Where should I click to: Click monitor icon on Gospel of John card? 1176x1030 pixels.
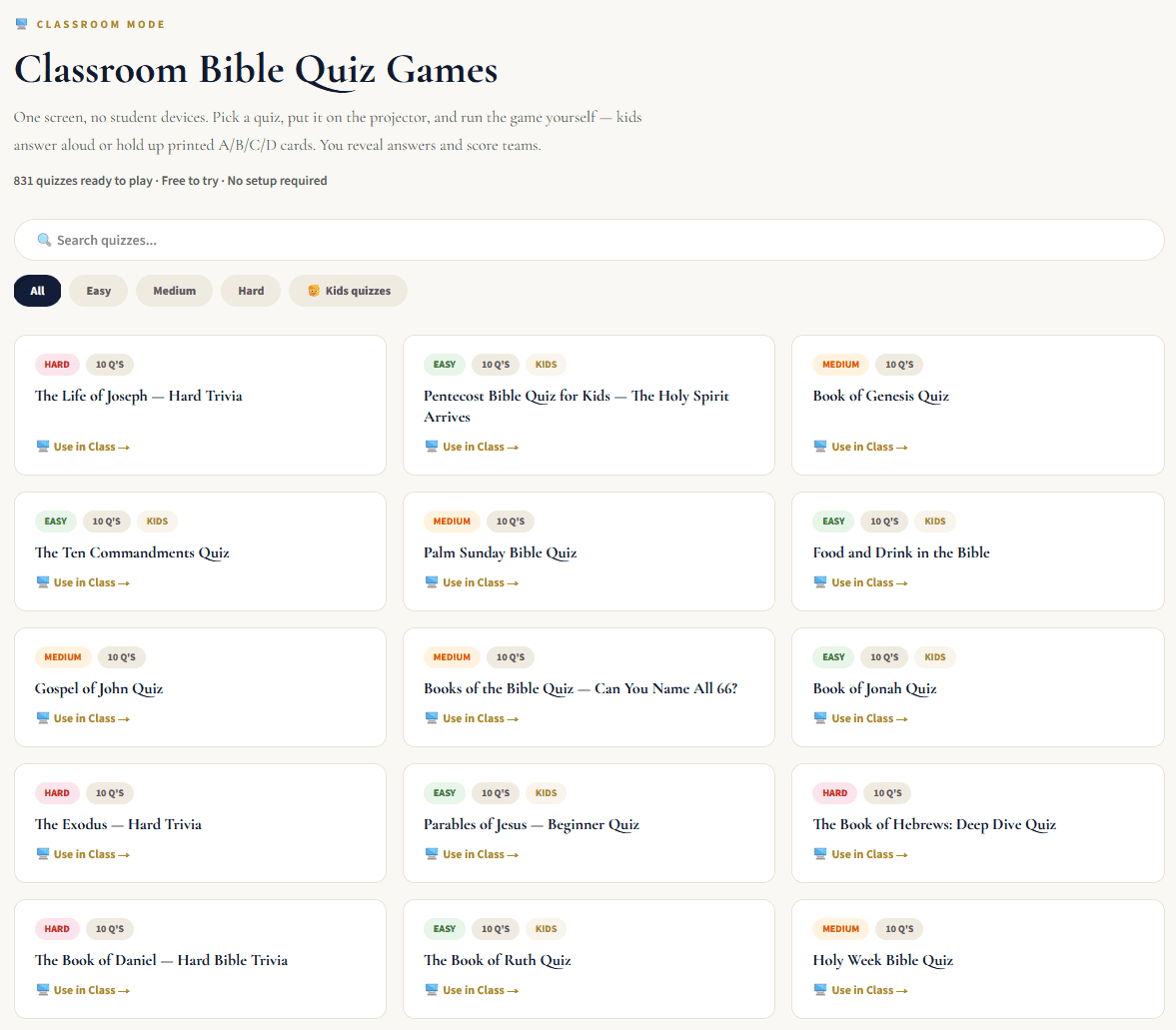tap(43, 718)
